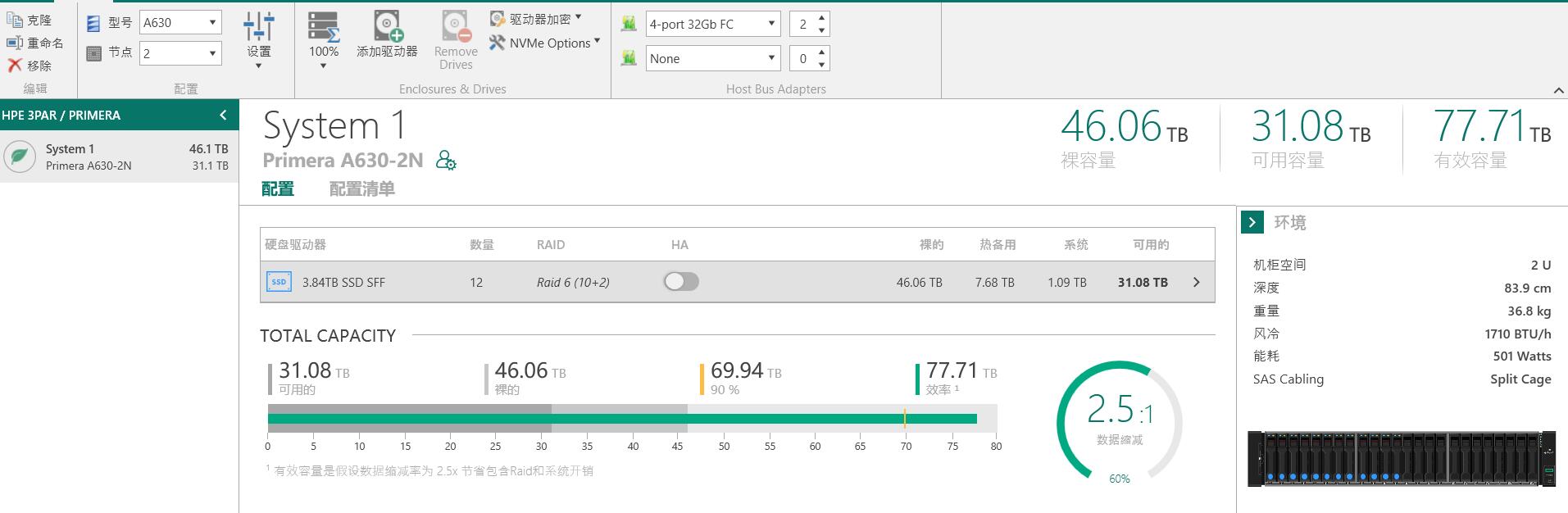Click the red 移除 (remove) X icon
The width and height of the screenshot is (1568, 513).
[x=15, y=66]
